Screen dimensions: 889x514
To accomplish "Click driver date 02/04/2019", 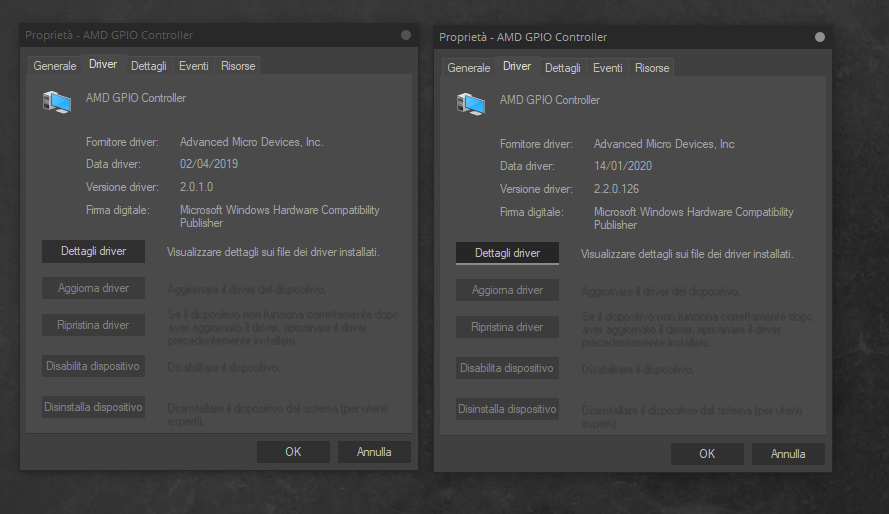I will 209,164.
